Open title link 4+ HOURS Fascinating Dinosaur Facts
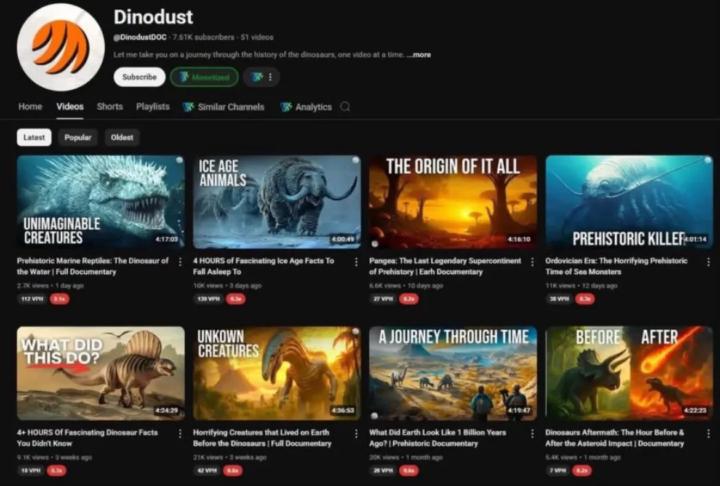Image resolution: width=720 pixels, height=486 pixels. (87, 438)
